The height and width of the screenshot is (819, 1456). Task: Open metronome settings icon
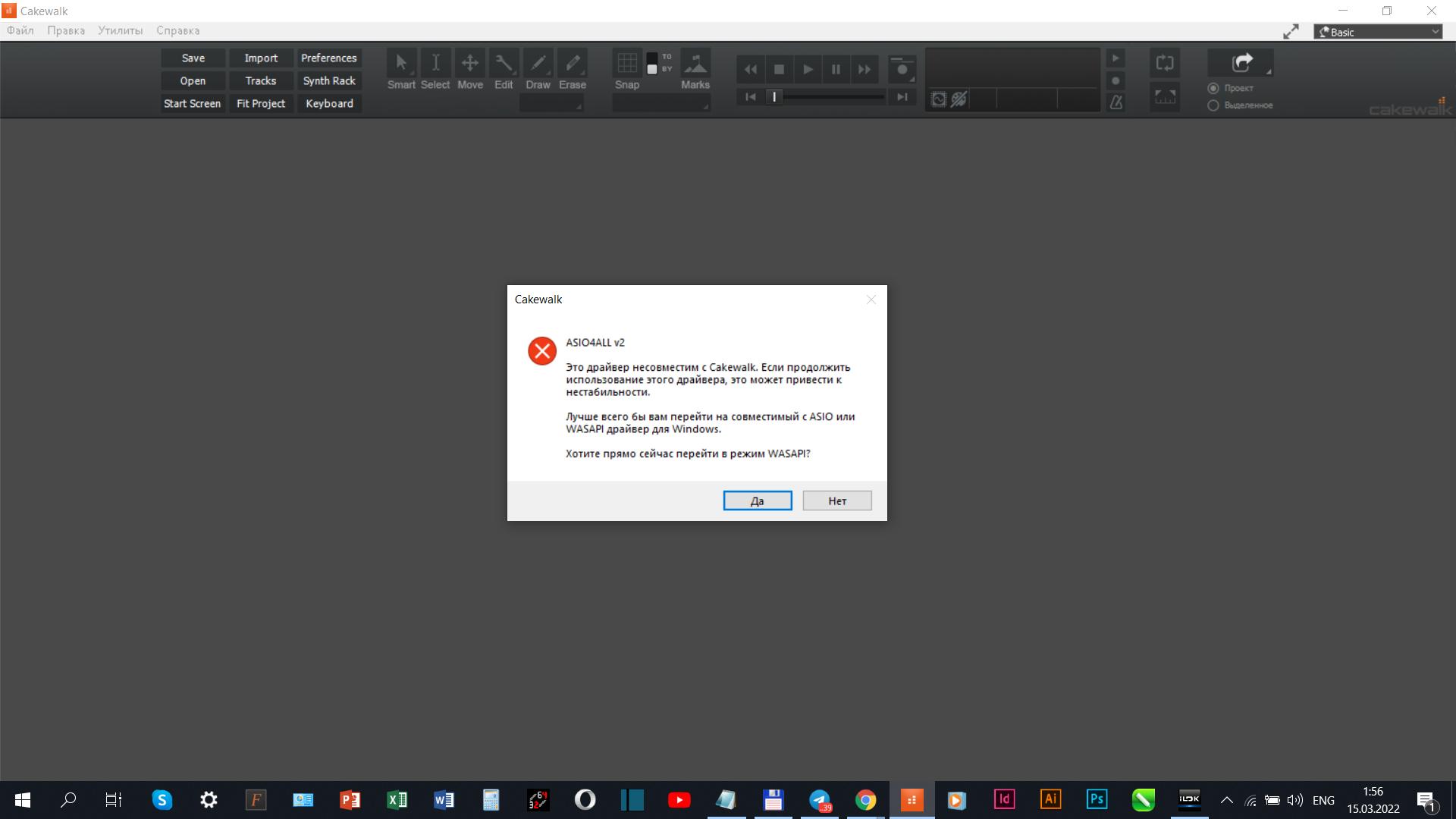(1116, 102)
